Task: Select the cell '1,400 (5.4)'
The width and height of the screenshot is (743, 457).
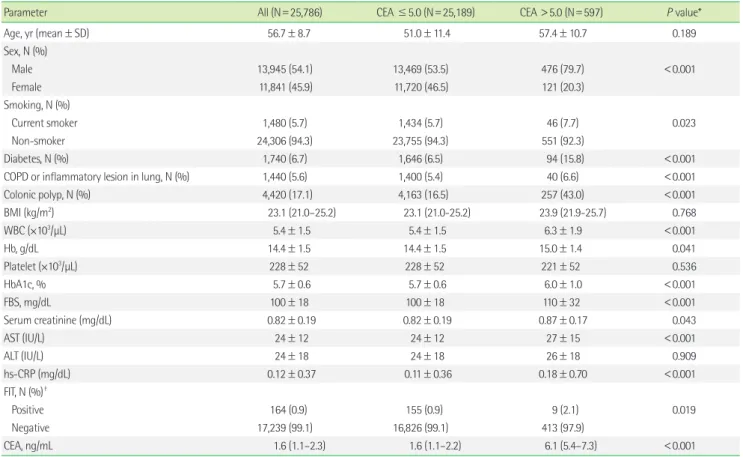Action: [x=420, y=177]
